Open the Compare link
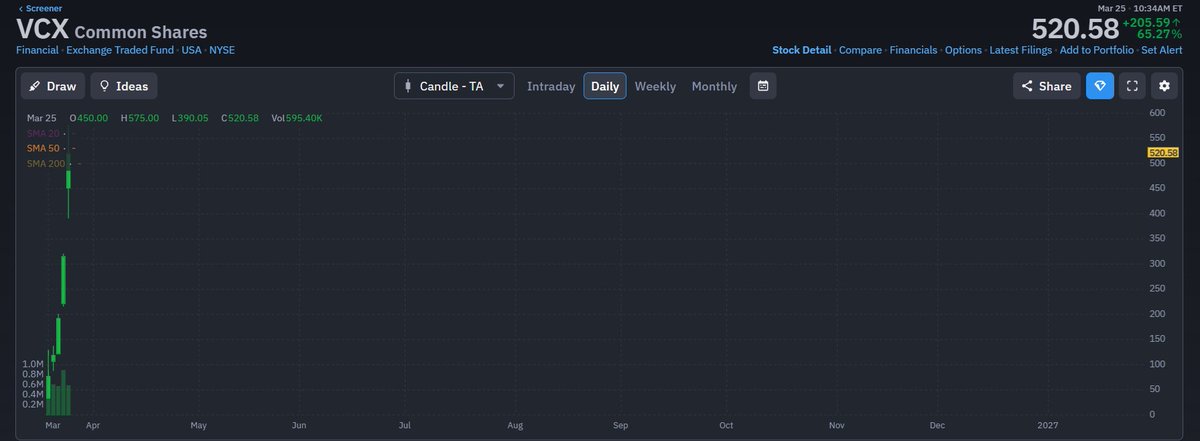Screen dimensions: 1200x441 (860, 50)
